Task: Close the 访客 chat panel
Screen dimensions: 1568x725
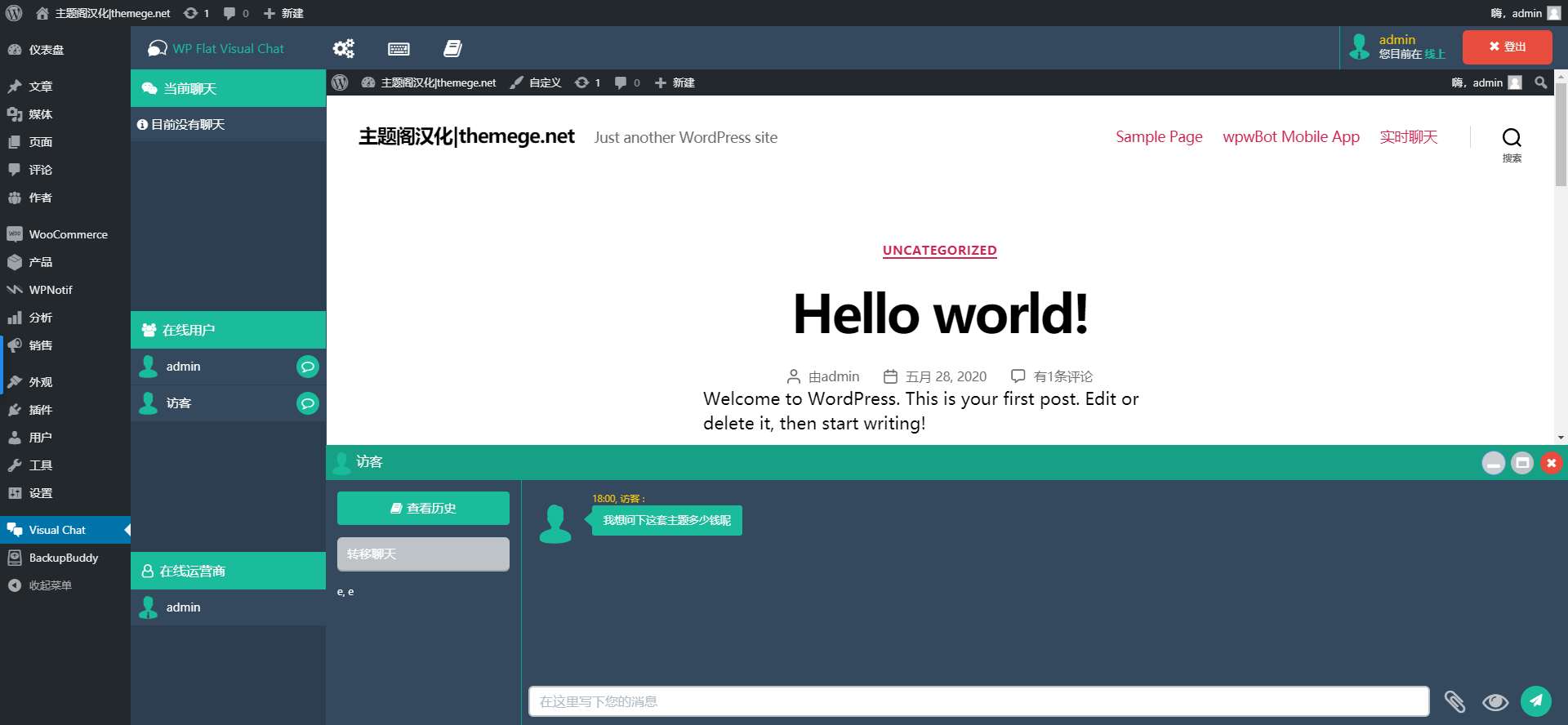Action: pos(1551,463)
